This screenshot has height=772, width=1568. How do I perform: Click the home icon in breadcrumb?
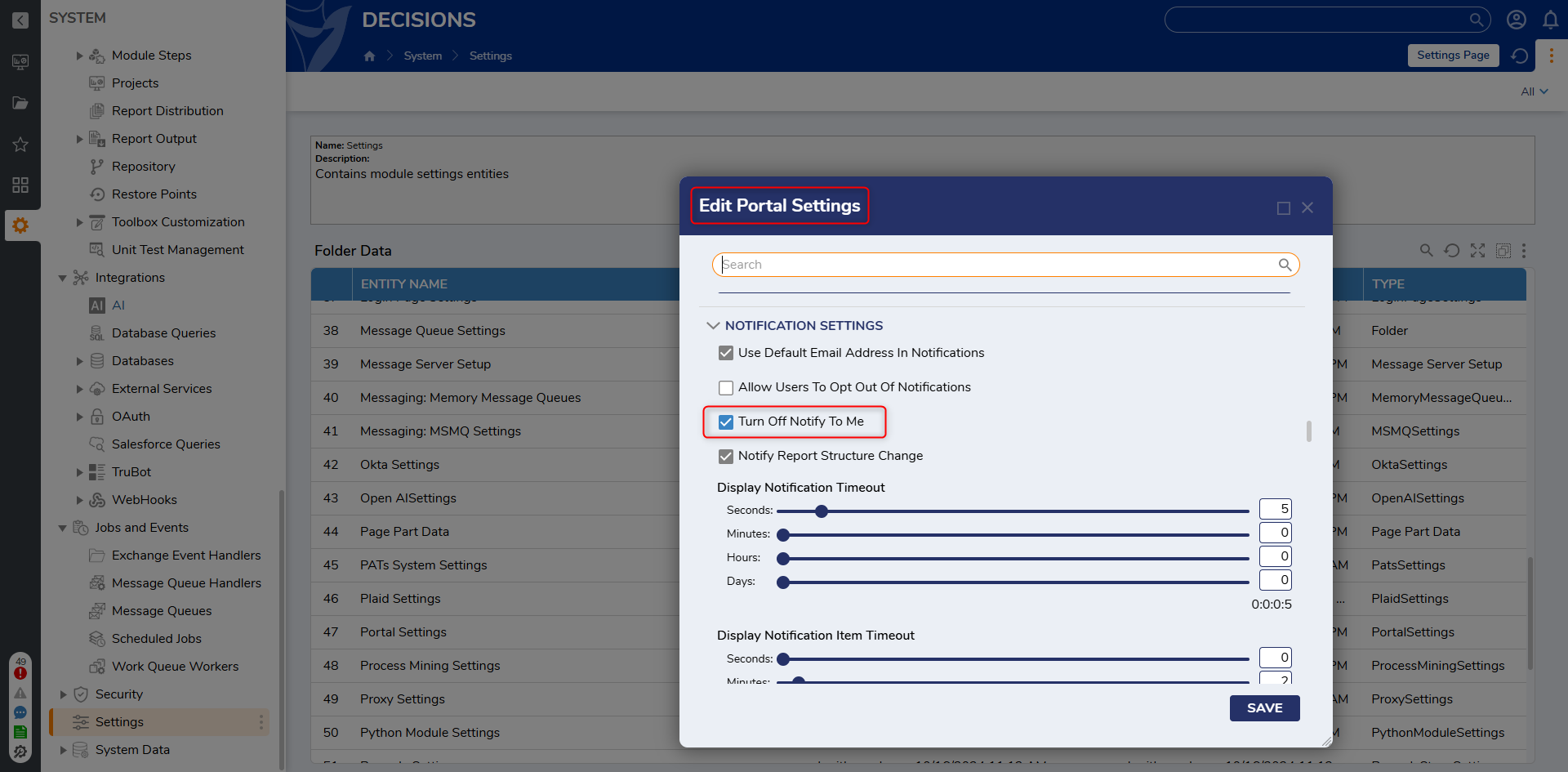pos(370,56)
